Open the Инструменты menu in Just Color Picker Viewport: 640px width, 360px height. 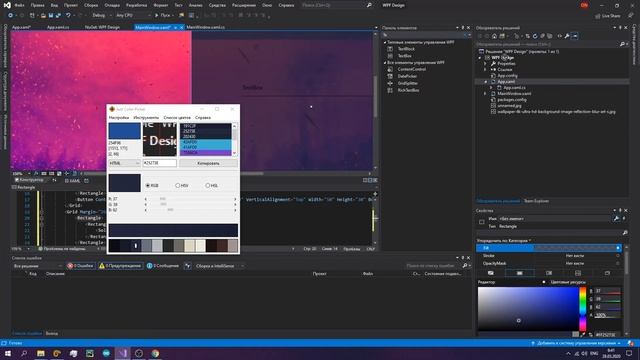click(146, 118)
